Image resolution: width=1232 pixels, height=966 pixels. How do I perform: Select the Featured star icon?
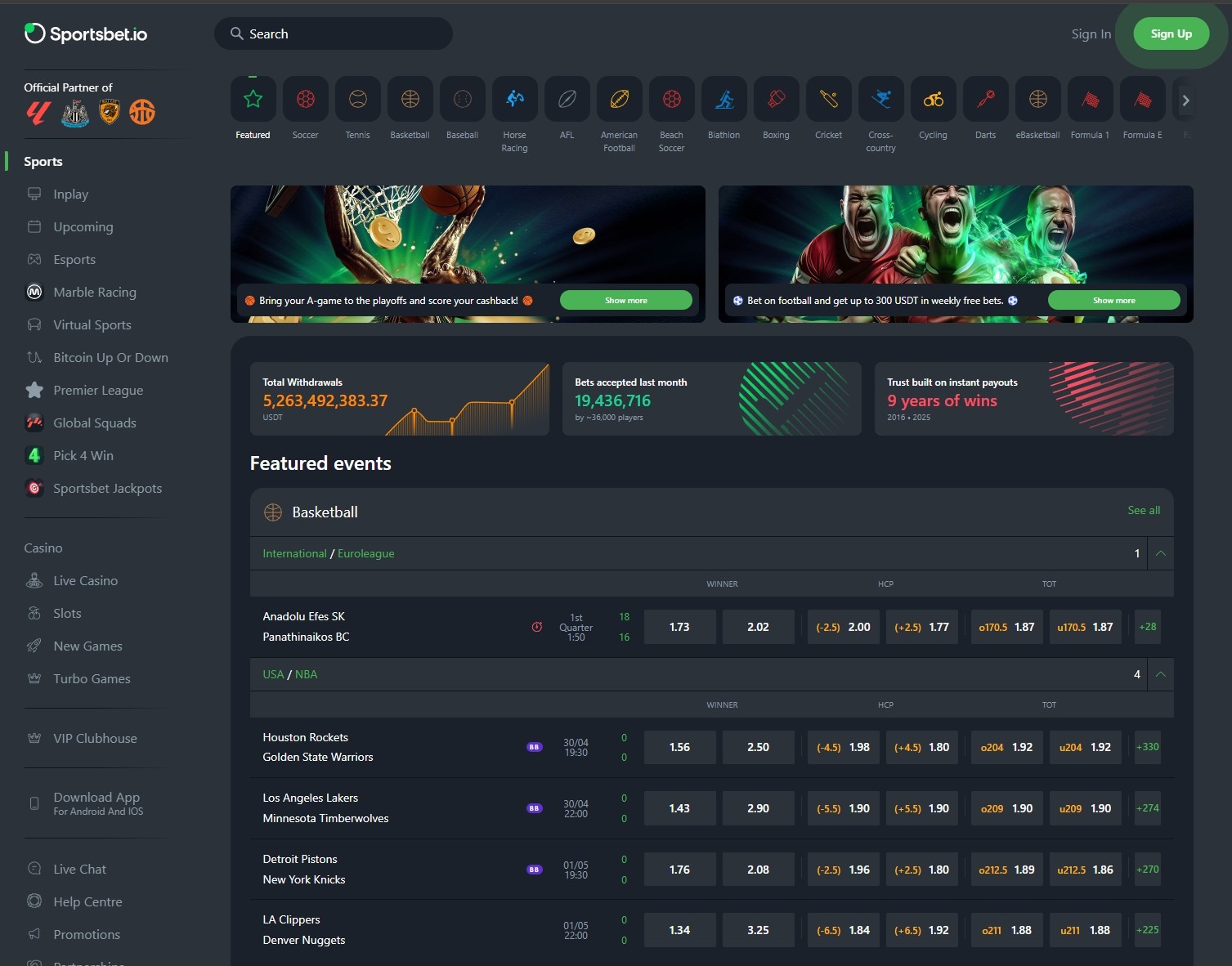(x=253, y=100)
